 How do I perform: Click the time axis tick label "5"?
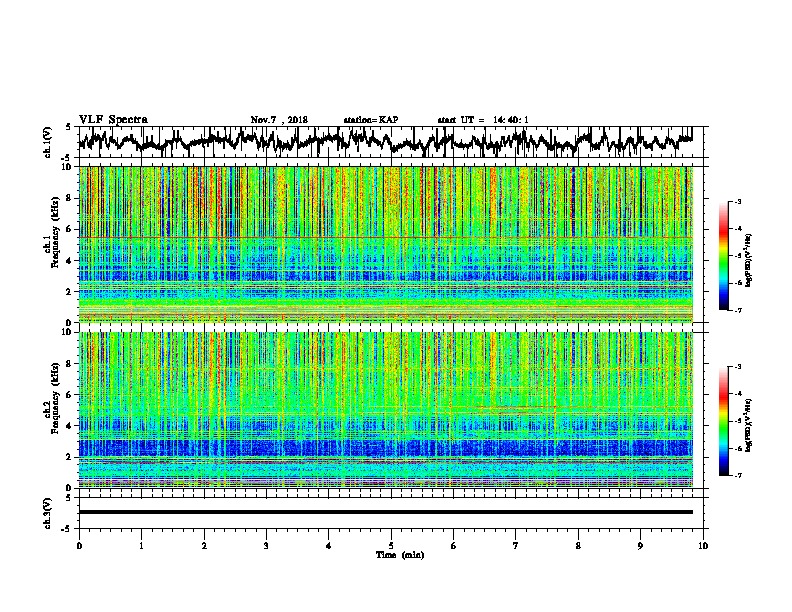[x=391, y=546]
